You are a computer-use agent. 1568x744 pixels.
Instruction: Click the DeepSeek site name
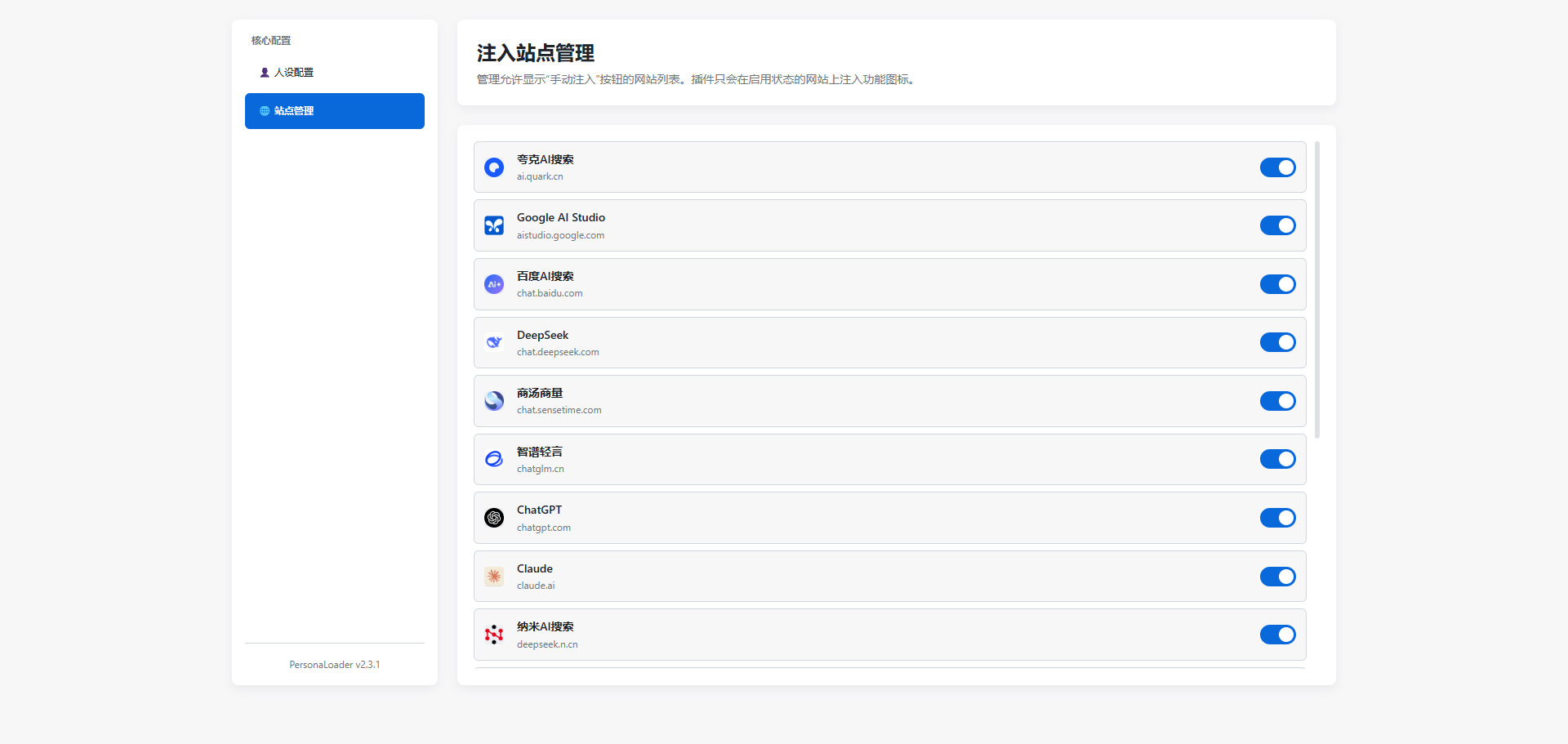(x=542, y=335)
